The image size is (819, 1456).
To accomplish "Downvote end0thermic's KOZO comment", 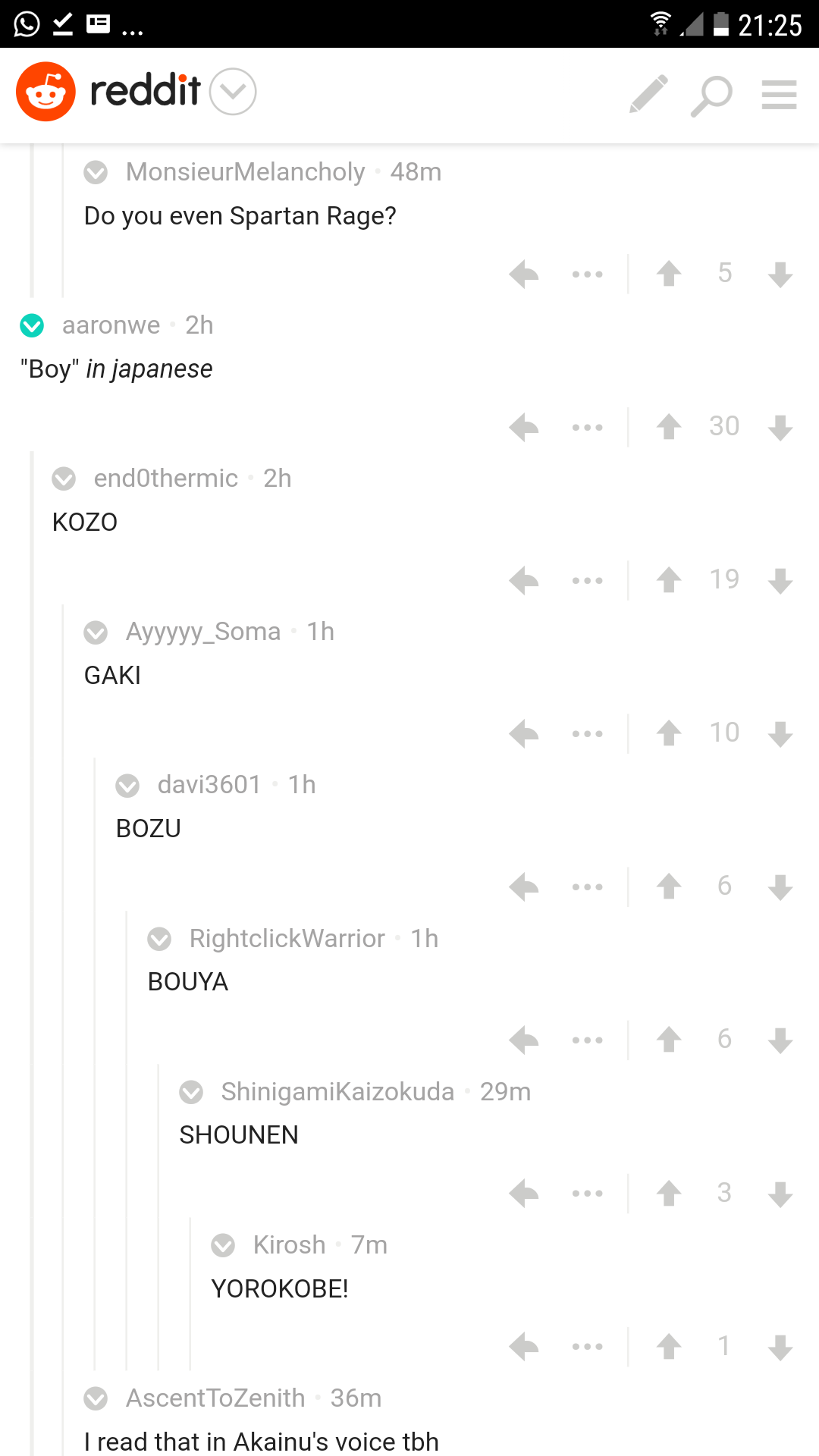I will (x=780, y=581).
